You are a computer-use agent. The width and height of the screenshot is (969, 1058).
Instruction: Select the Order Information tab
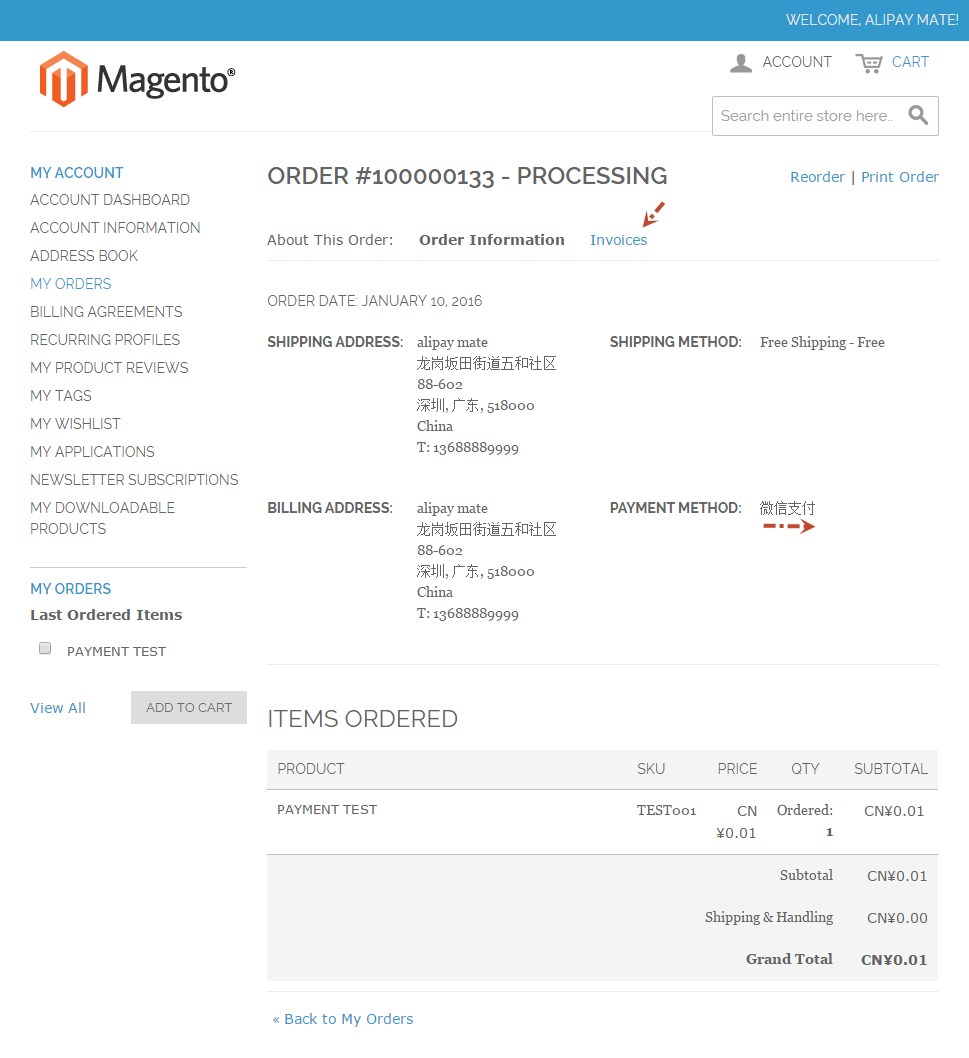[x=491, y=240]
